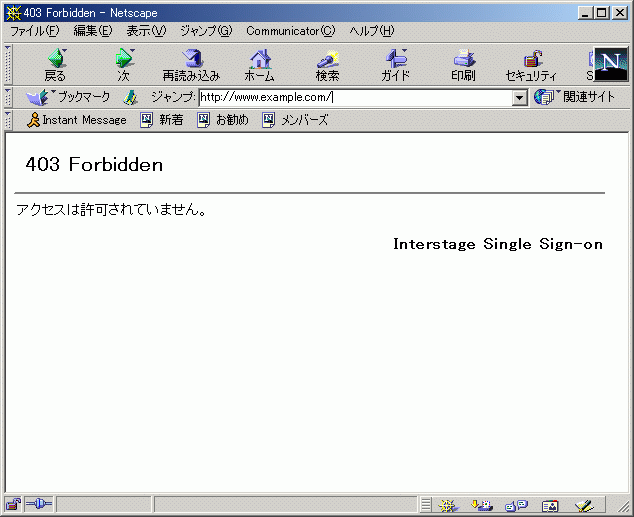Viewport: 634px width, 517px height.
Task: Open Navigator from component bar
Action: [x=448, y=505]
